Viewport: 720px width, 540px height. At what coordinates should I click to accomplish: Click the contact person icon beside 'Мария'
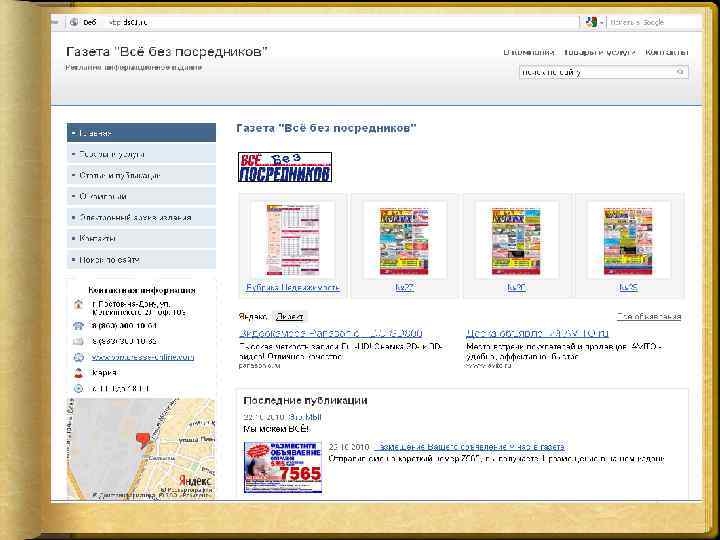pos(79,373)
